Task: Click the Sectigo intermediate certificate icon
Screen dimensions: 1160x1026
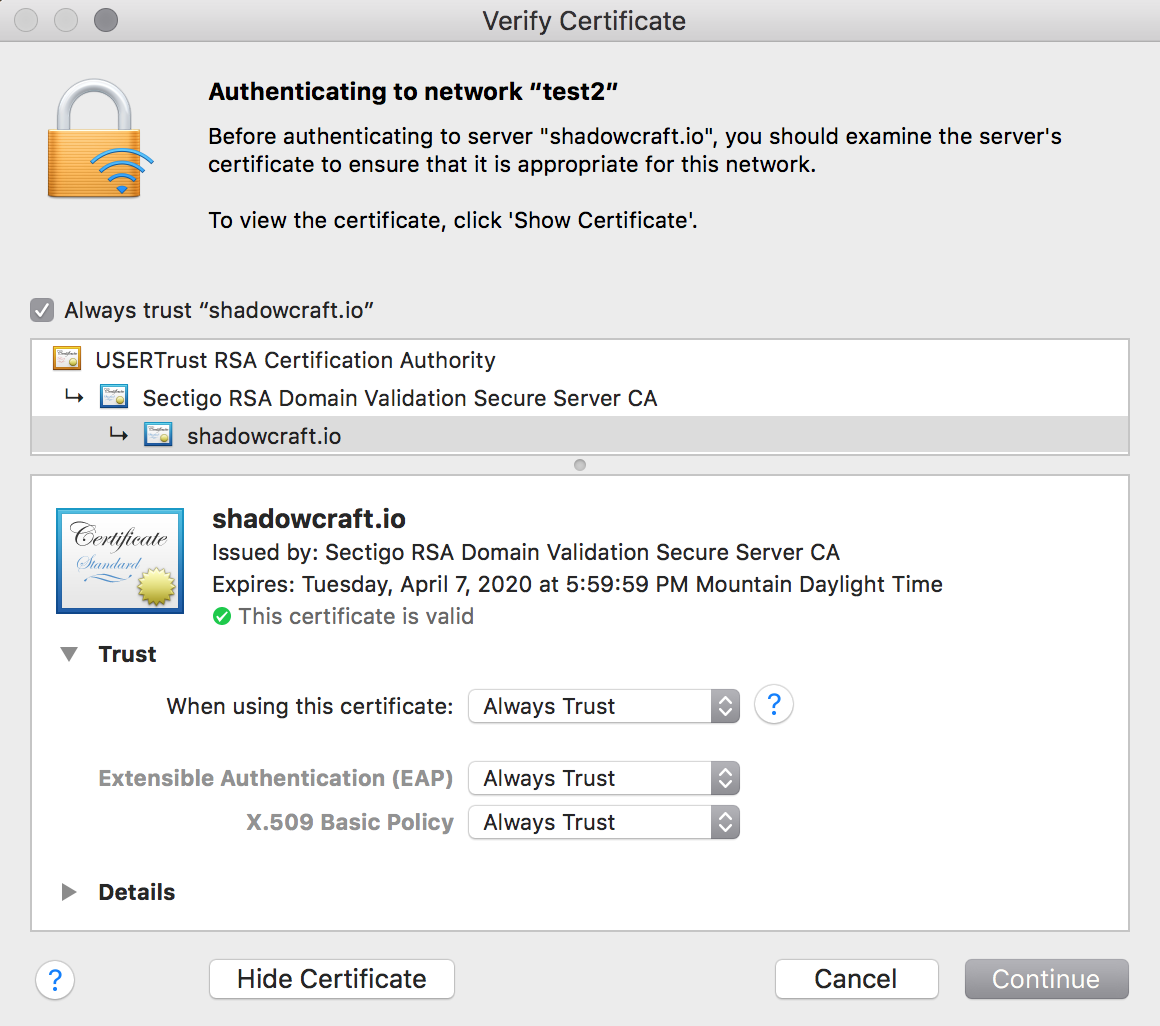Action: coord(114,397)
